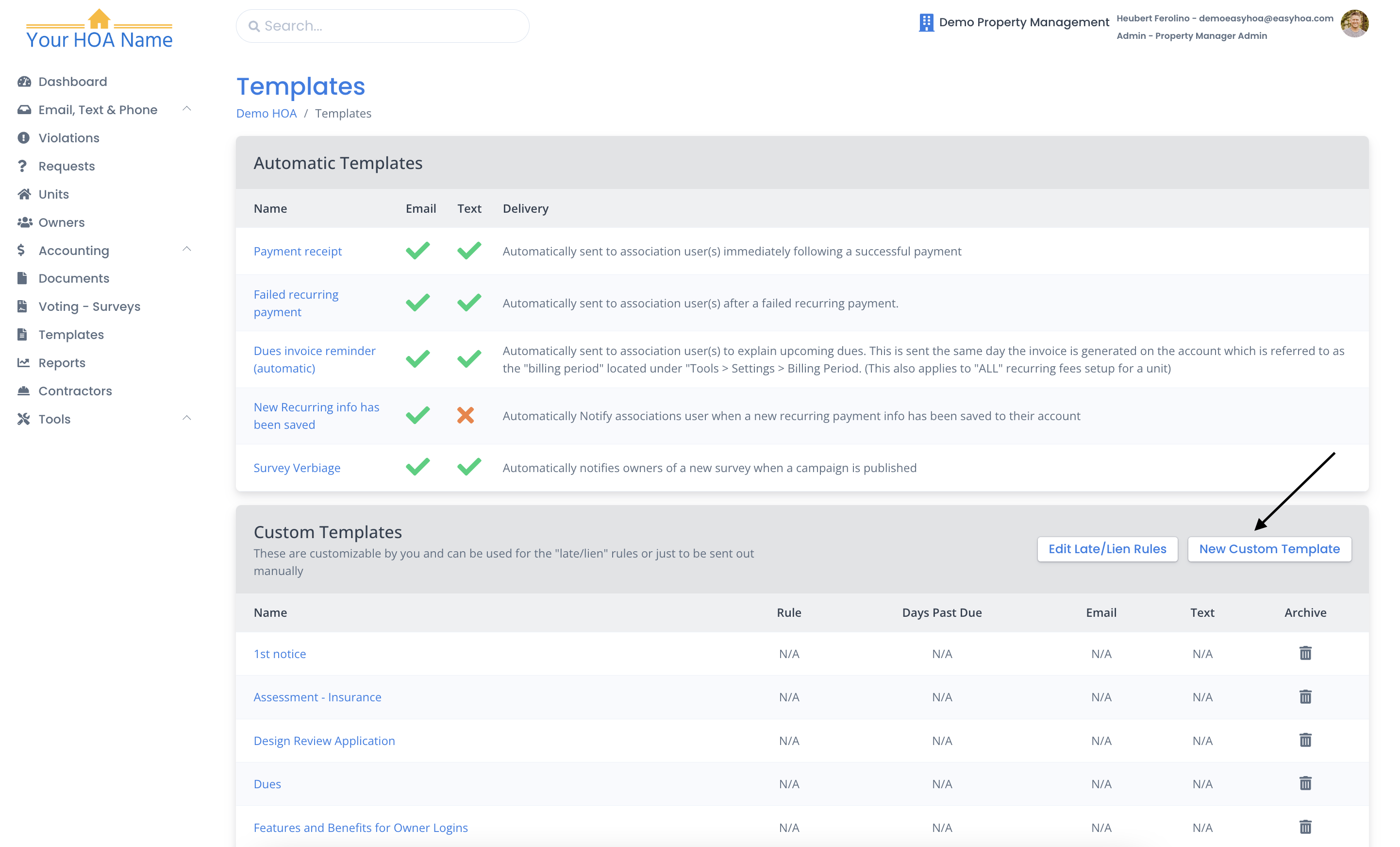The image size is (1400, 847).
Task: Click the Edit Late/Lien Rules button
Action: (x=1107, y=549)
